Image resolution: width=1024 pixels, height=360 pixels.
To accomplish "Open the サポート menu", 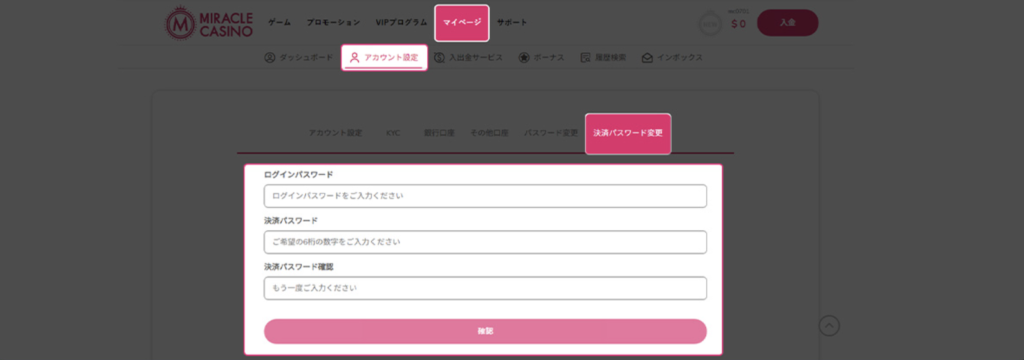I will coord(512,23).
